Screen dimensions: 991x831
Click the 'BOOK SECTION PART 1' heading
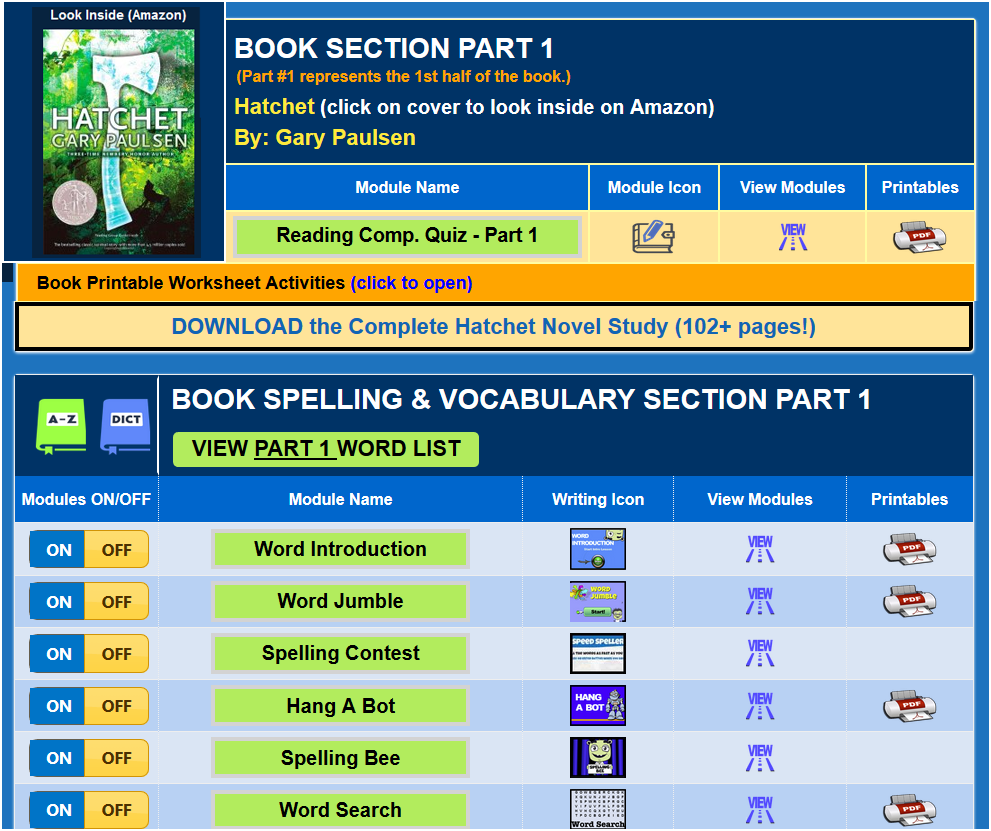tap(394, 48)
